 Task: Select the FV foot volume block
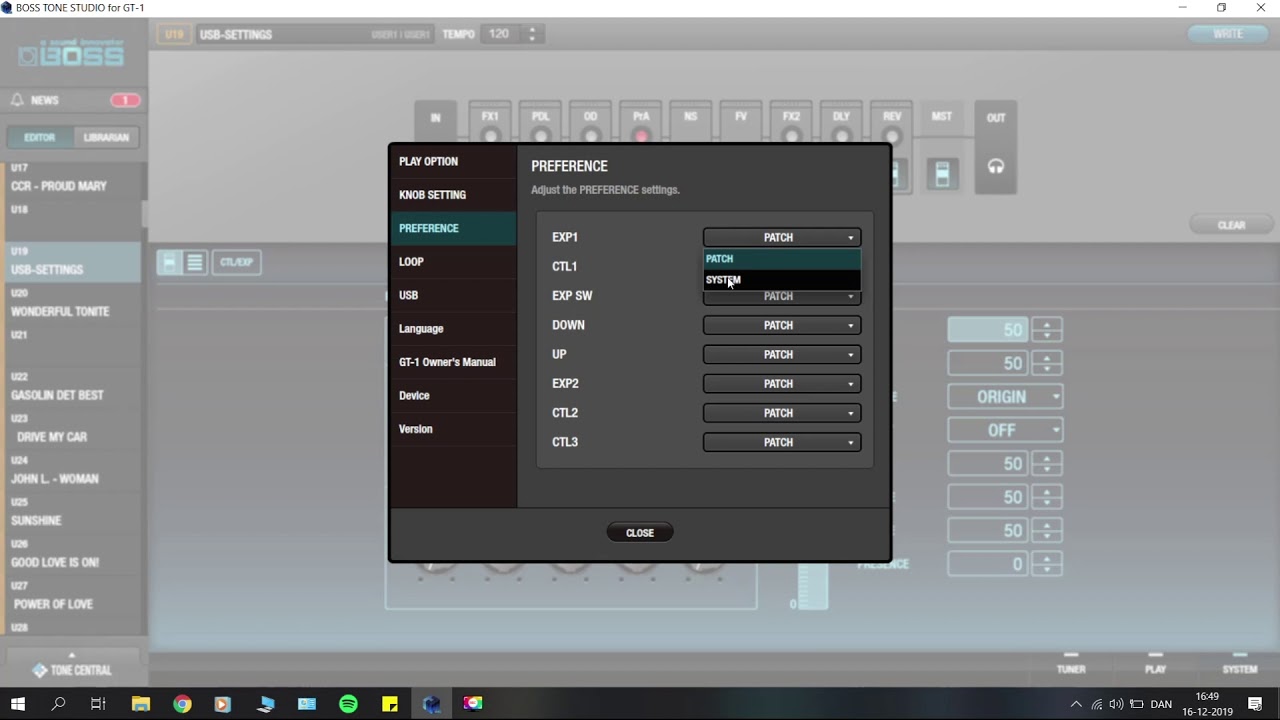tap(741, 124)
